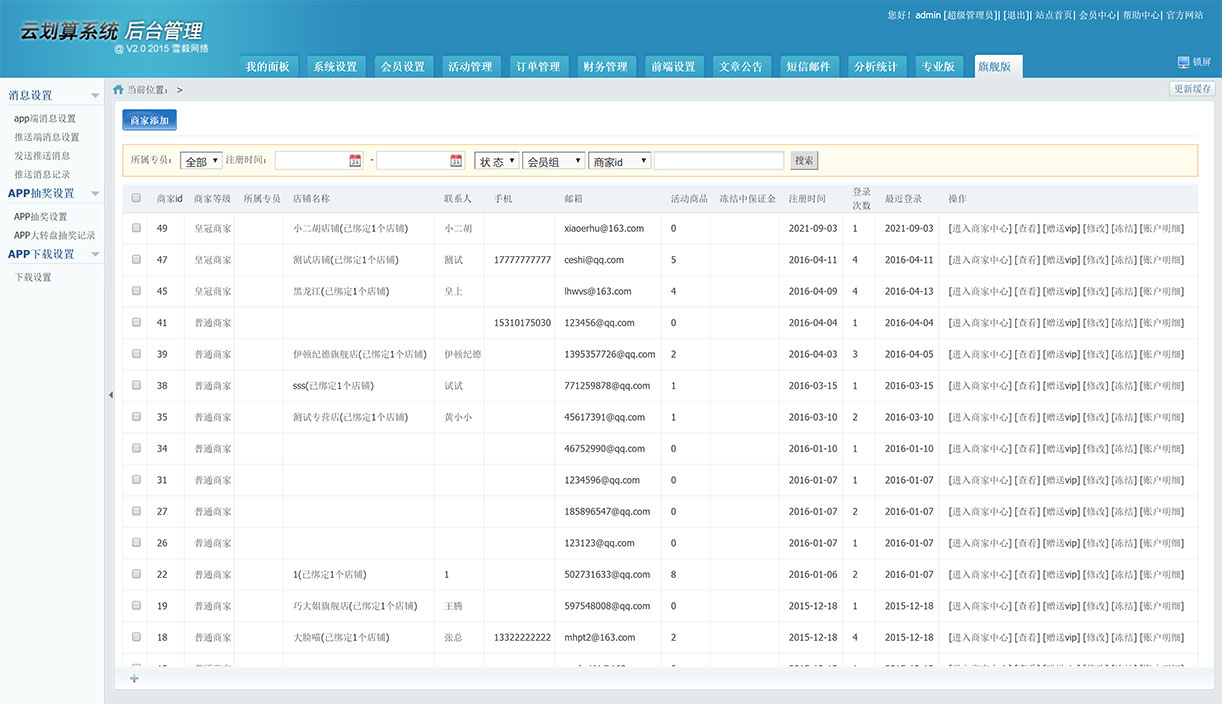The image size is (1222, 704).
Task: Open APP大转盘抽奖记录 in the sidebar
Action: coord(54,236)
